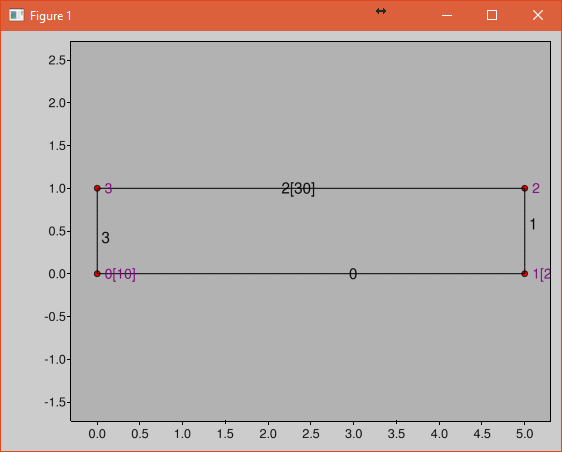This screenshot has width=562, height=452.
Task: Close the Figure 1 window
Action: tap(538, 15)
